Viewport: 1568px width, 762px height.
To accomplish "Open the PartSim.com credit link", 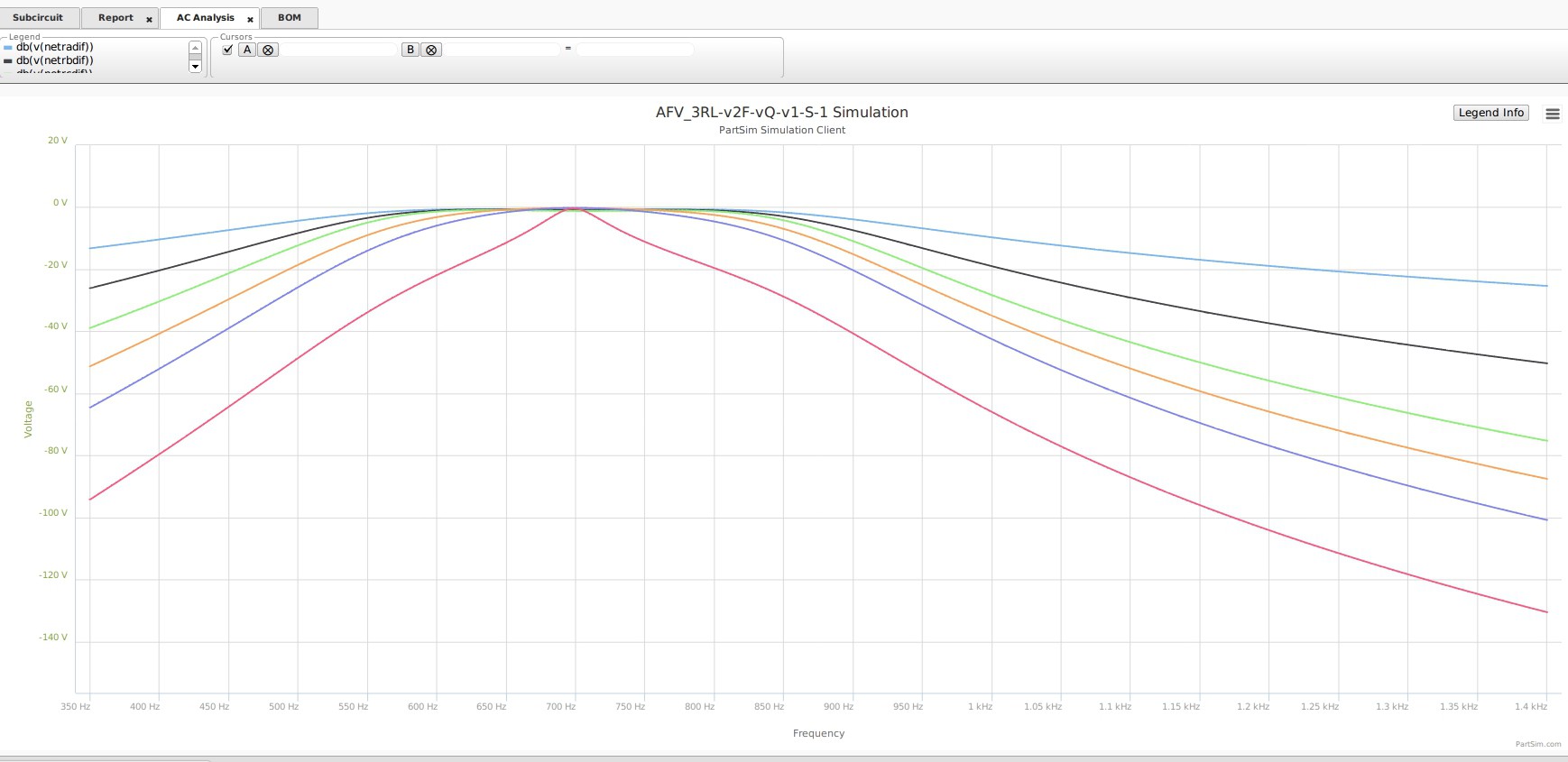I will point(1537,744).
